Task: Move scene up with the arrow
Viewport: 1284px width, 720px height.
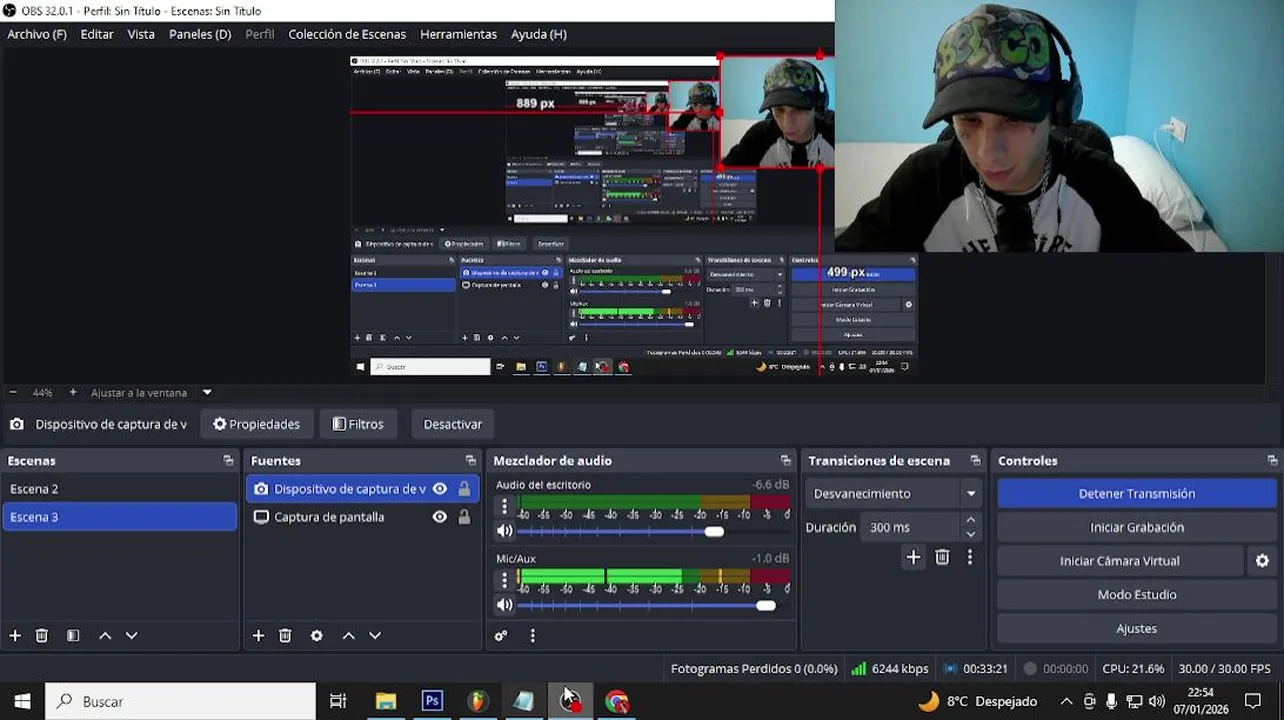Action: pyautogui.click(x=105, y=635)
